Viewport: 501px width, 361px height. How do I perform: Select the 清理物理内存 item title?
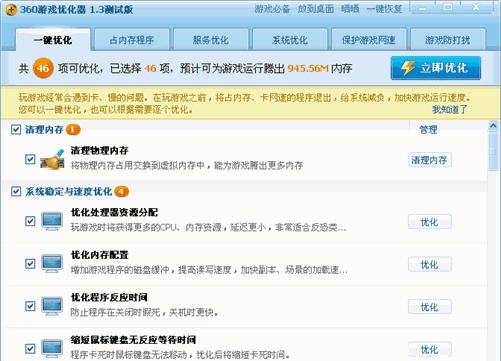(x=99, y=151)
